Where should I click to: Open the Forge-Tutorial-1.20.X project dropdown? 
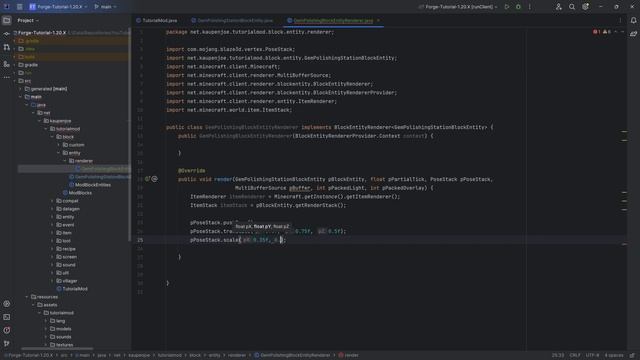click(x=58, y=7)
